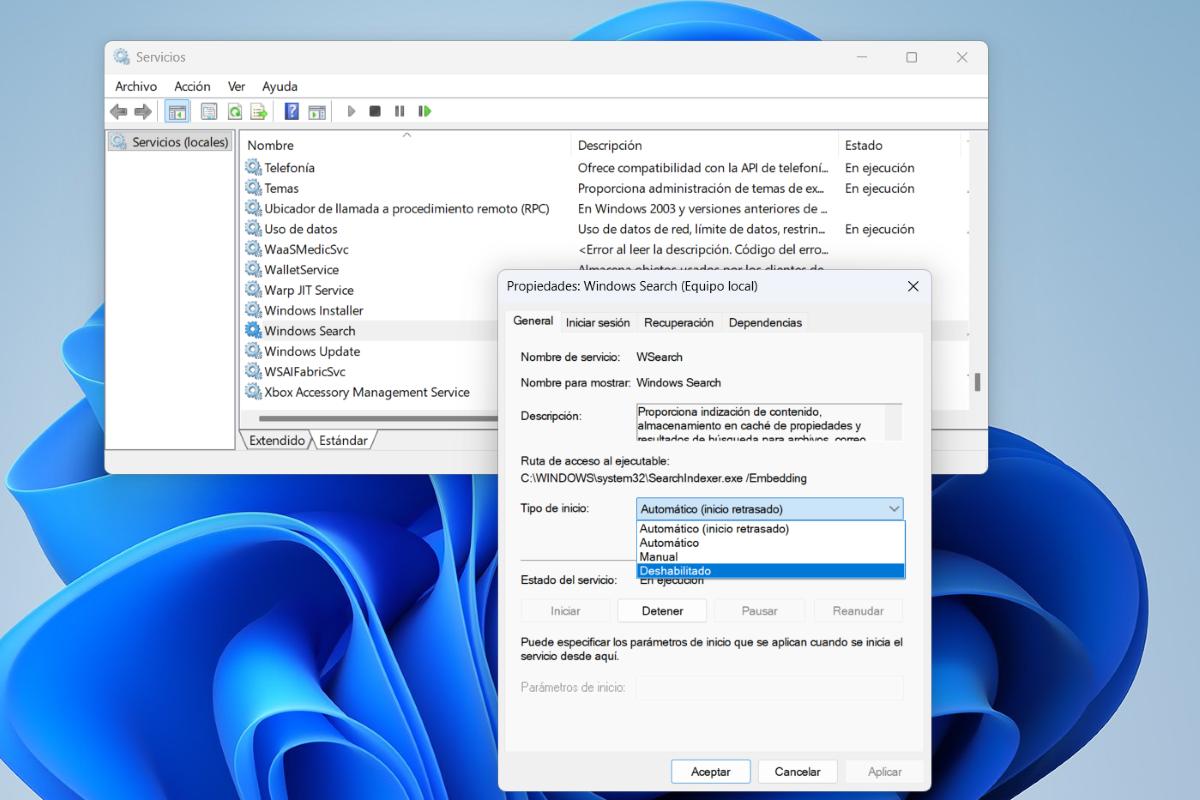Click the Detener button
This screenshot has height=800, width=1200.
[662, 611]
